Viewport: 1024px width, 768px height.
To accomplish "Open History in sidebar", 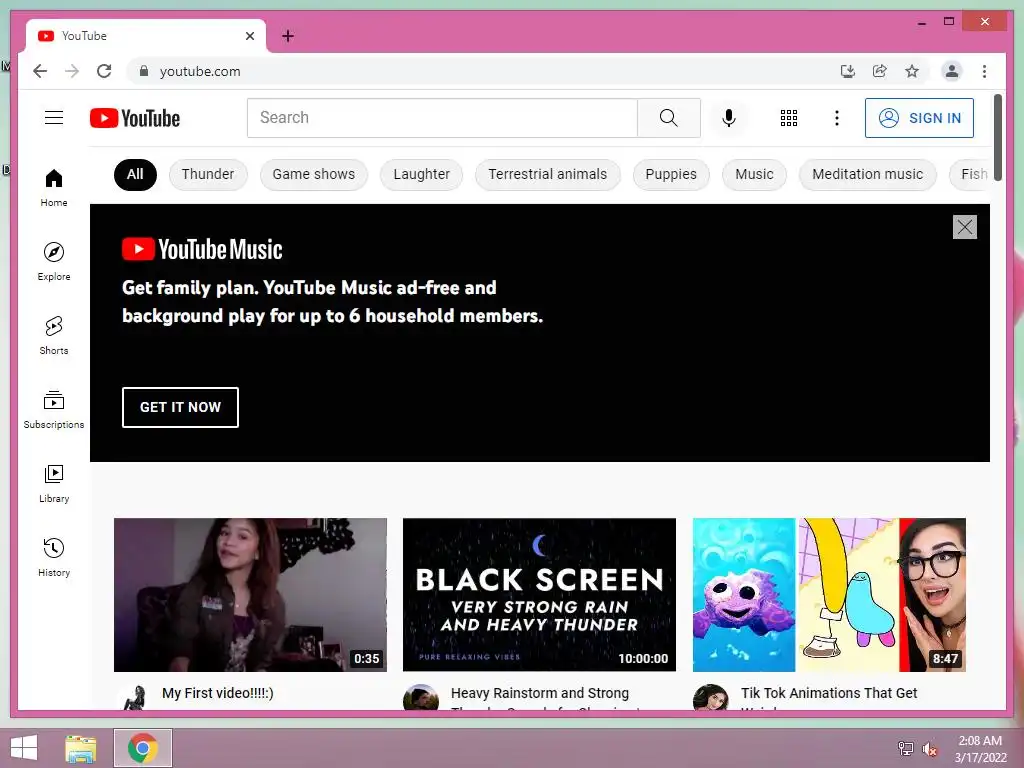I will coord(54,557).
